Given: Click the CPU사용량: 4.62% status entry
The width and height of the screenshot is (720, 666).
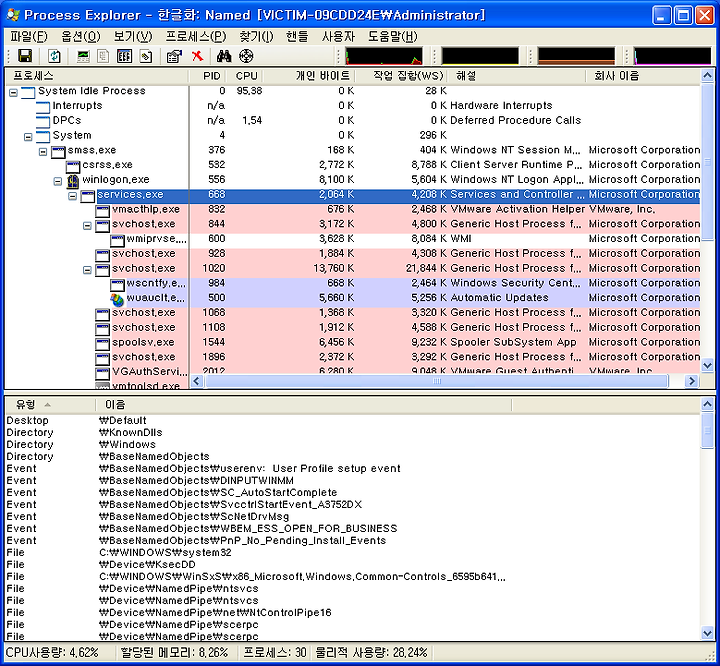Looking at the screenshot, I should (x=52, y=653).
